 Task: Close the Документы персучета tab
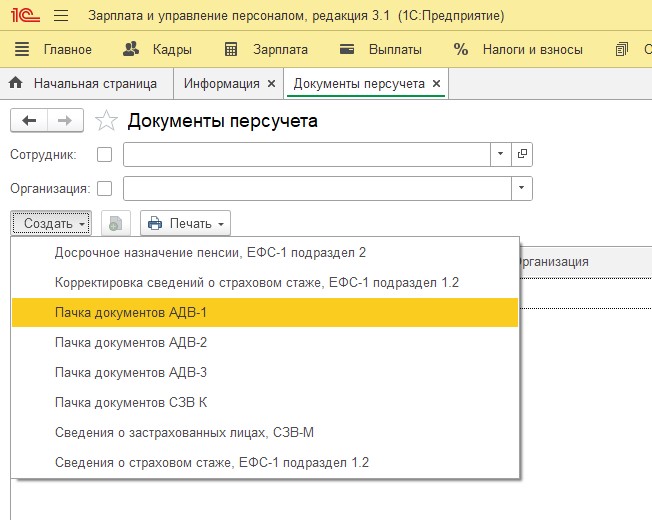pyautogui.click(x=436, y=84)
